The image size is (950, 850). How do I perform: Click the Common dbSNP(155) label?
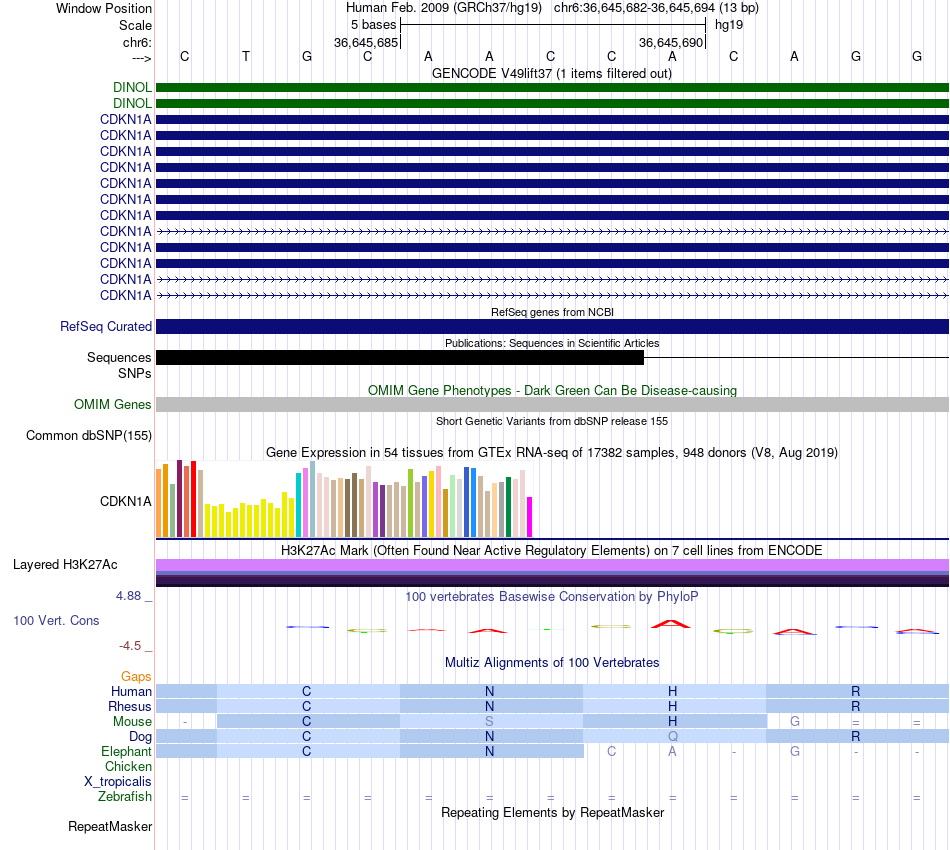89,436
